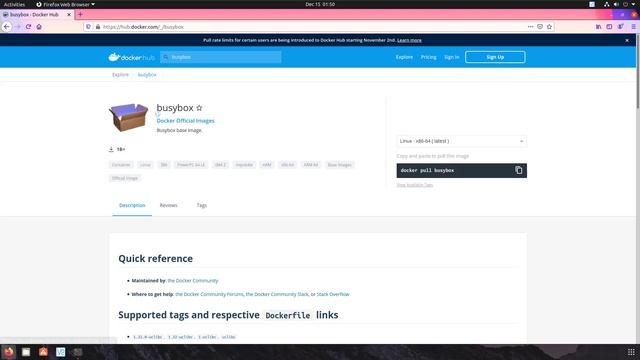Click the Base Images tag chip

pyautogui.click(x=340, y=165)
